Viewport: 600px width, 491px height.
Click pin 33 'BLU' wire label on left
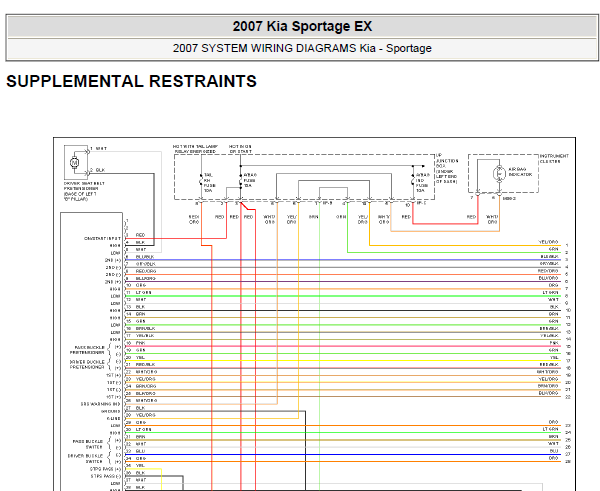[140, 451]
